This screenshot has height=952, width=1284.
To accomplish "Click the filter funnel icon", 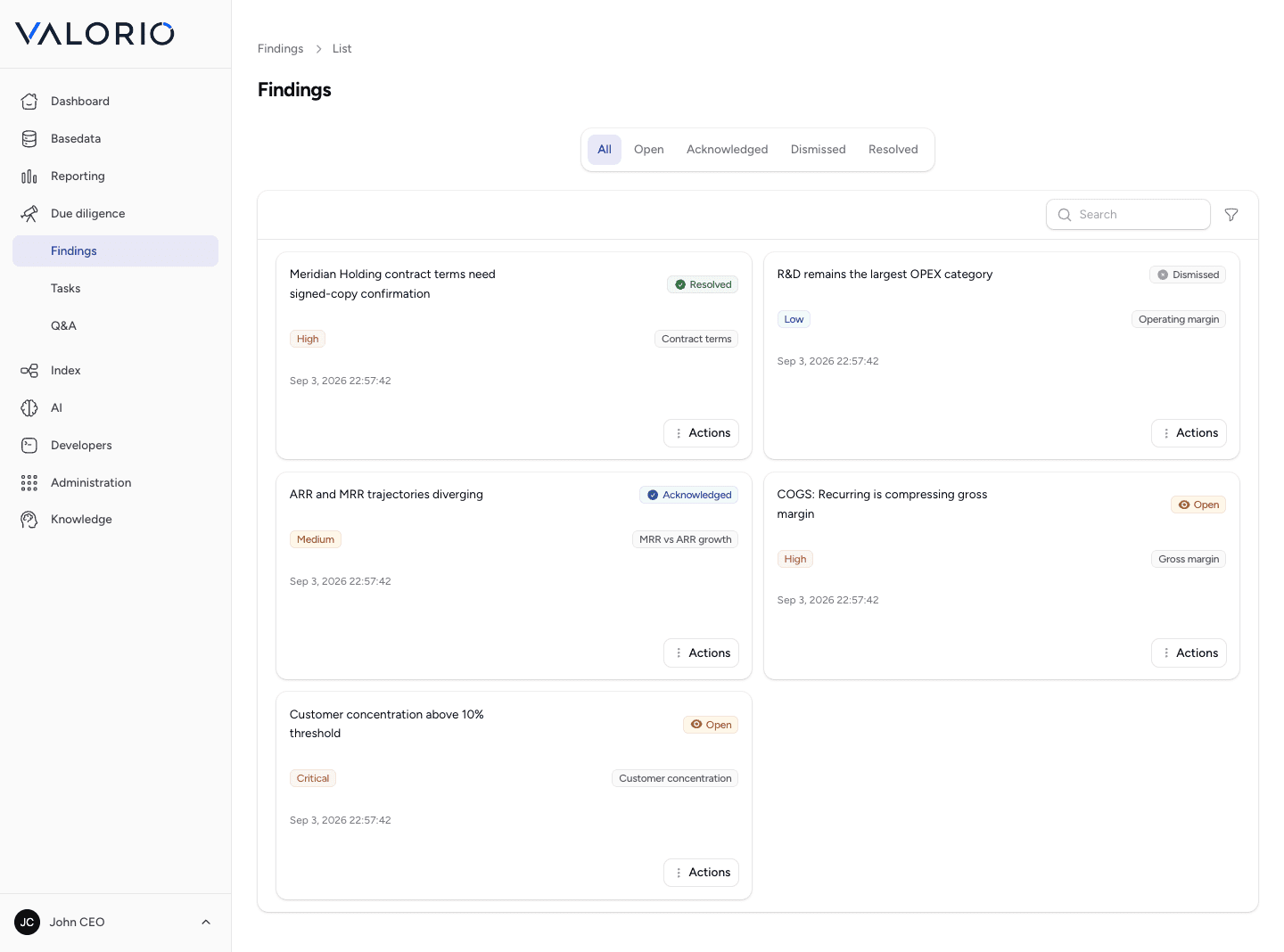I will 1231,215.
